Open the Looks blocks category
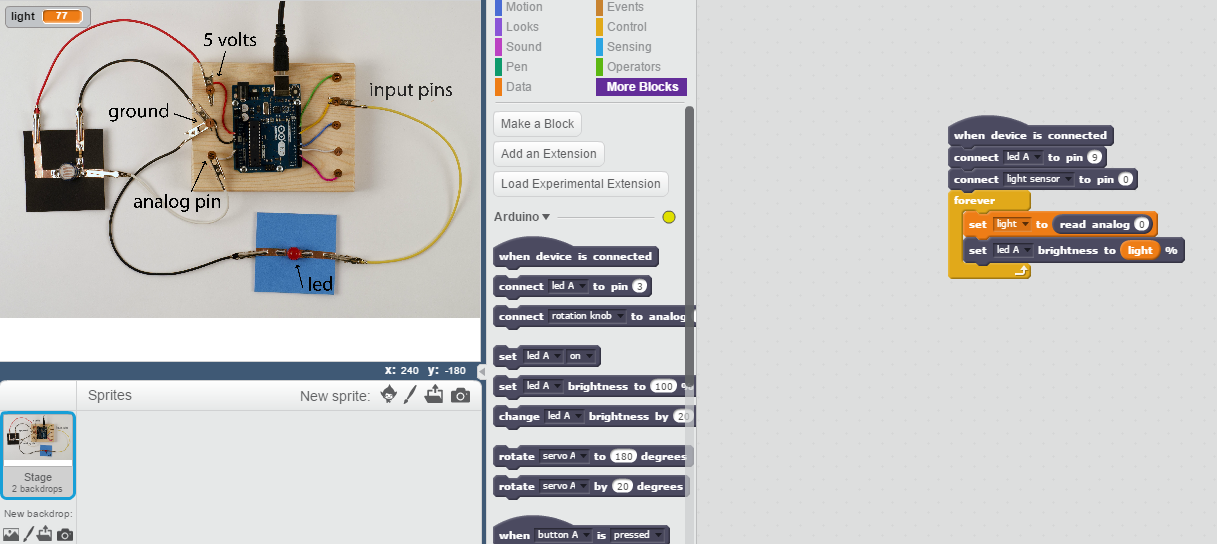1217x544 pixels. tap(522, 27)
